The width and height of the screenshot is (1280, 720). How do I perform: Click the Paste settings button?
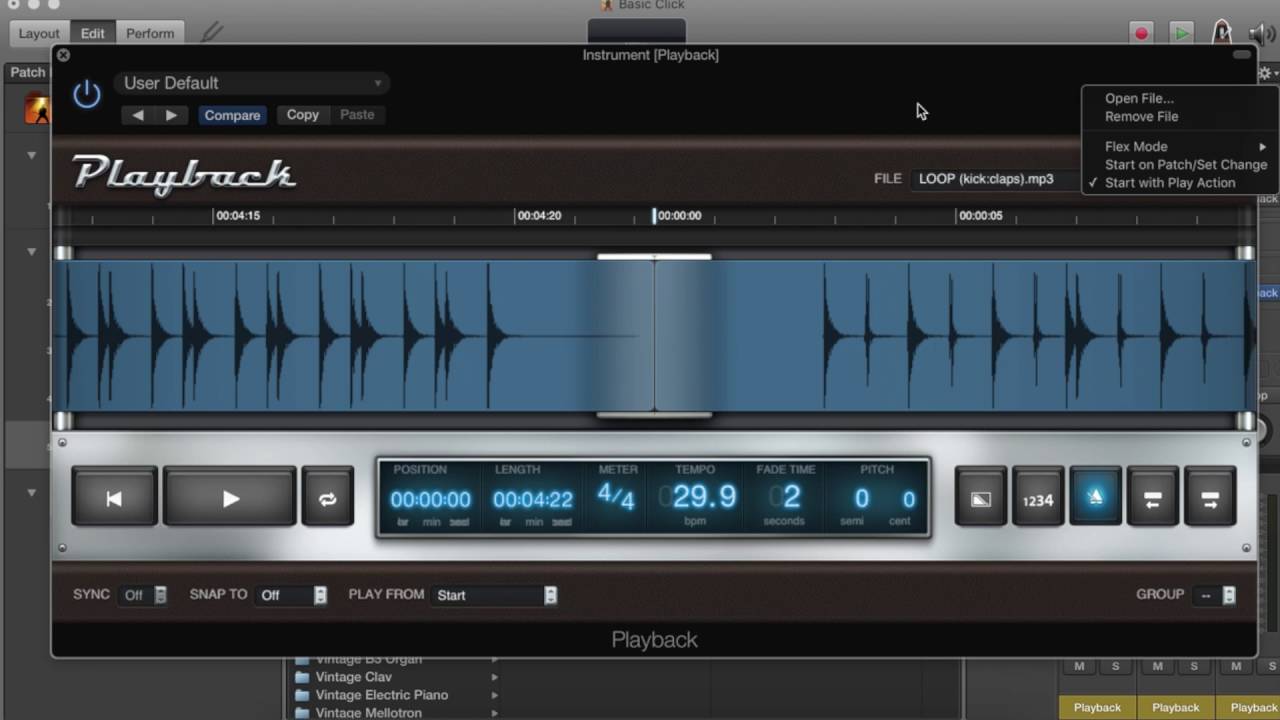click(x=357, y=115)
